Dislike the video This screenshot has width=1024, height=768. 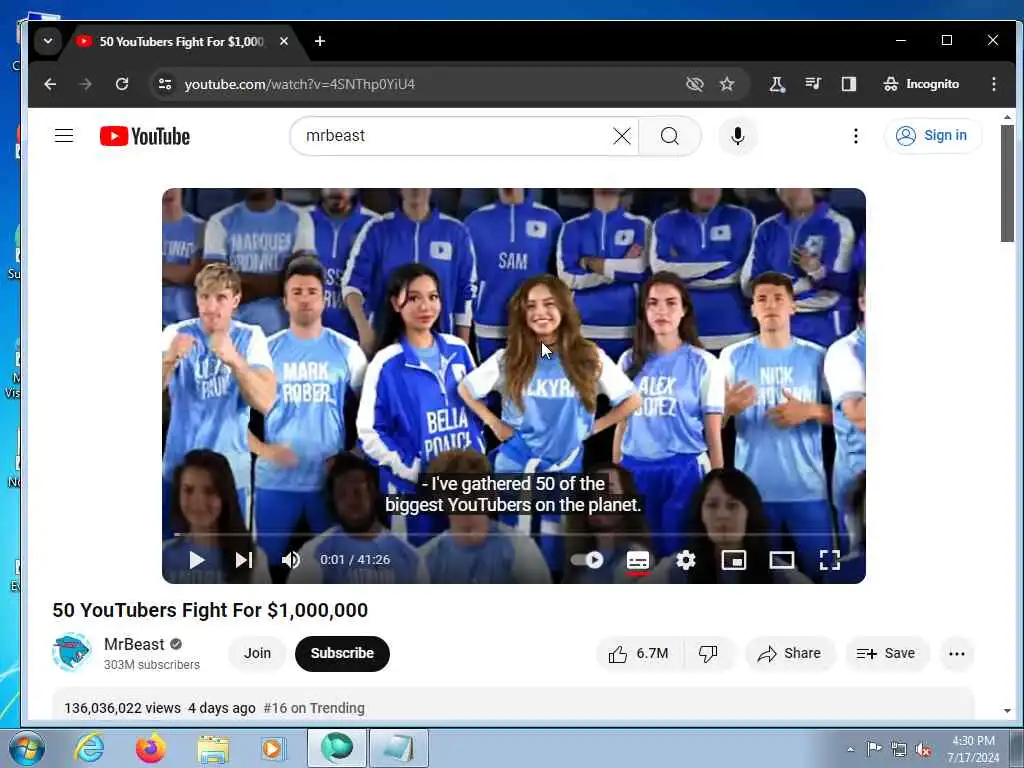[x=709, y=653]
